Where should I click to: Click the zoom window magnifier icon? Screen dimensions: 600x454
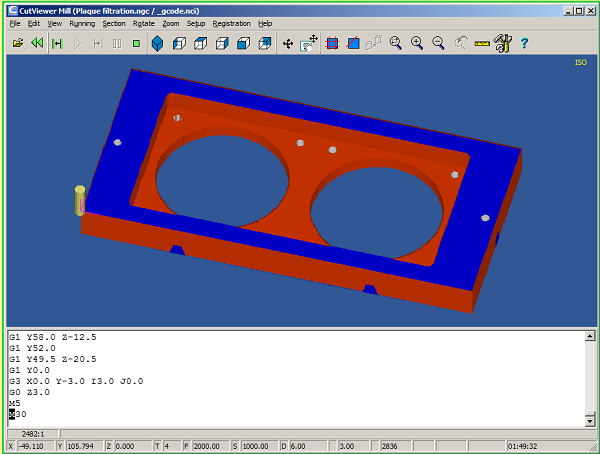[x=395, y=43]
